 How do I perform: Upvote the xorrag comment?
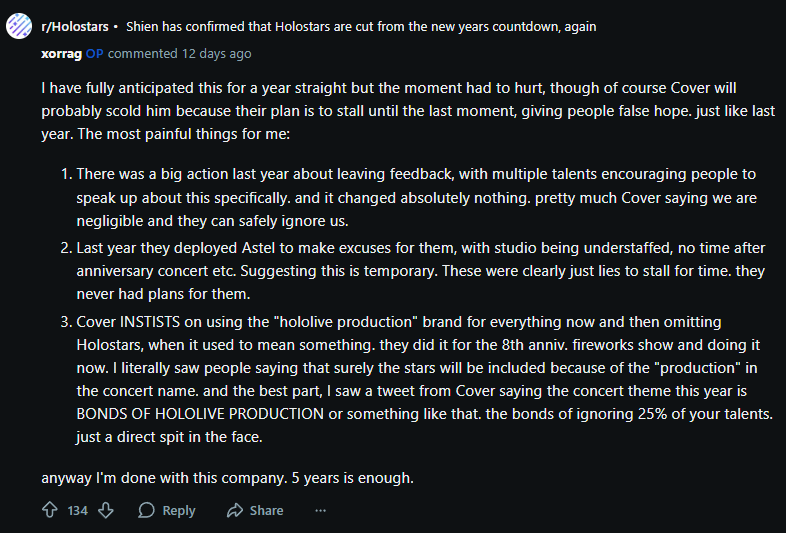click(x=49, y=510)
